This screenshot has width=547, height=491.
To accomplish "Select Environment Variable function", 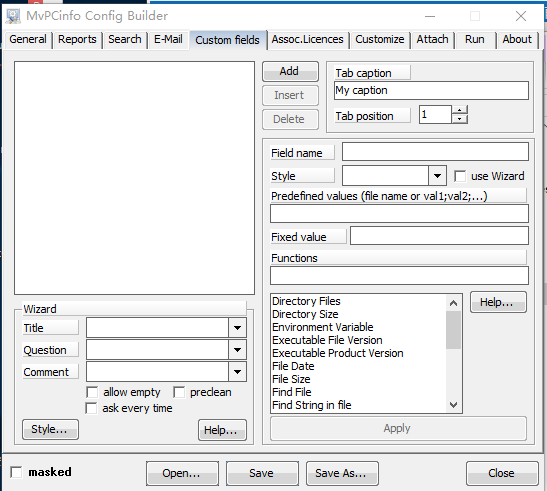I will click(323, 327).
